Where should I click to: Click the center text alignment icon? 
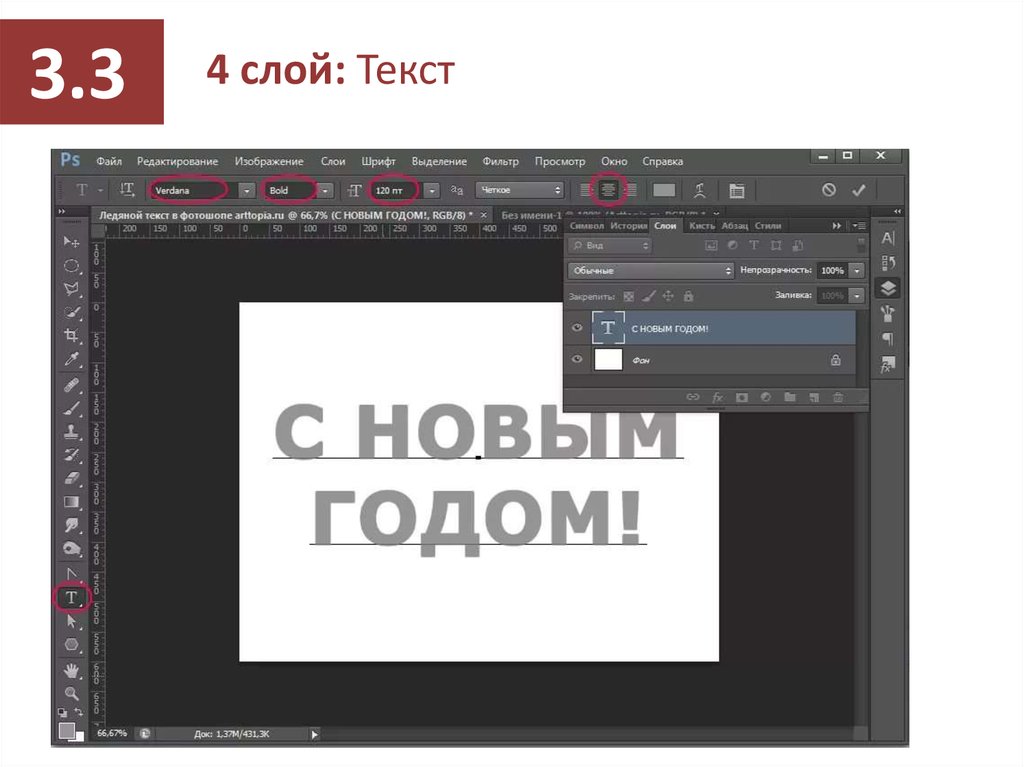click(x=607, y=190)
